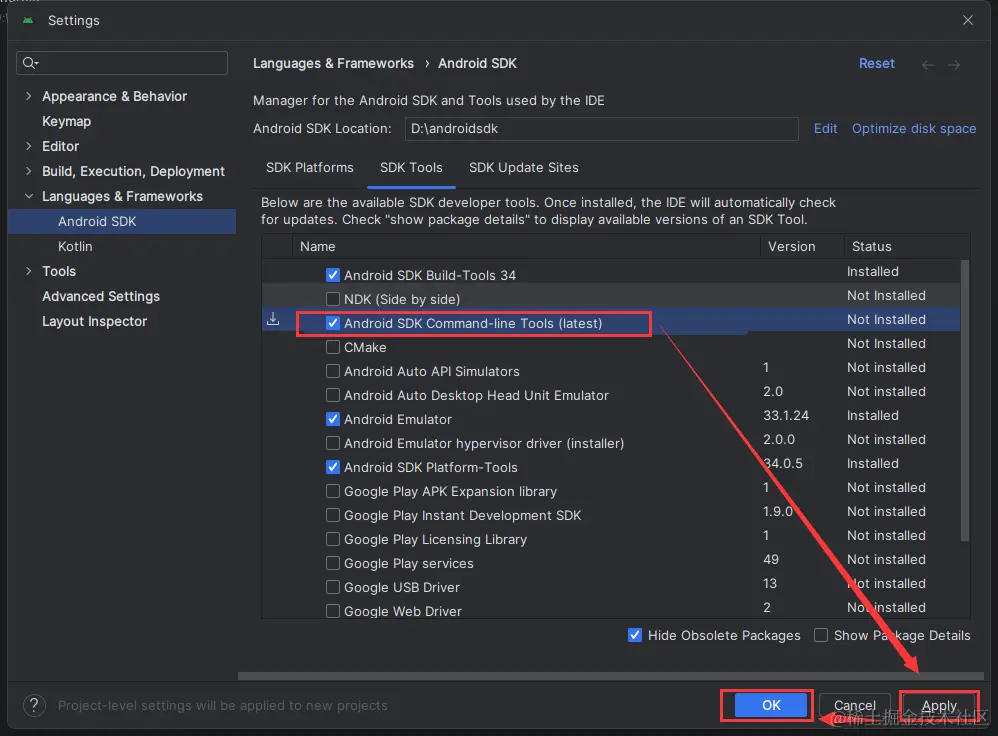The image size is (998, 736).
Task: Click Installed status of Build-Tools 34 row
Action: point(873,271)
